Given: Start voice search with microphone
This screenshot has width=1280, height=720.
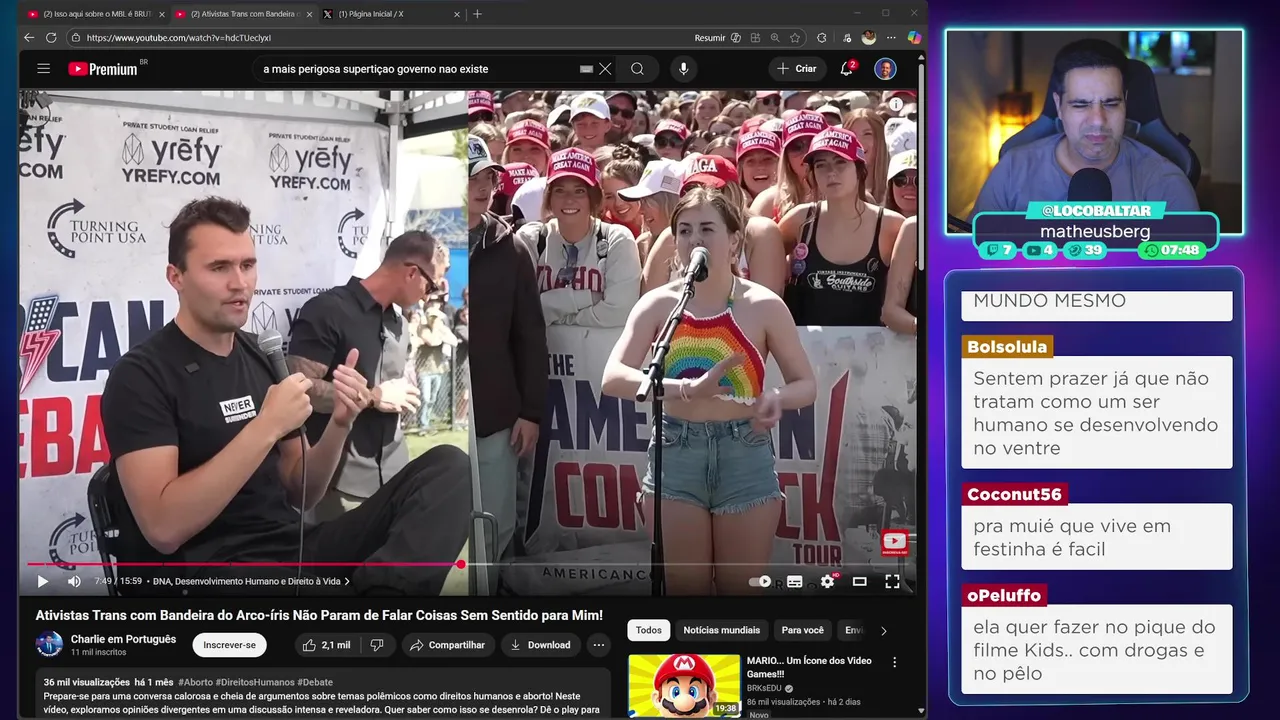Looking at the screenshot, I should click(684, 69).
